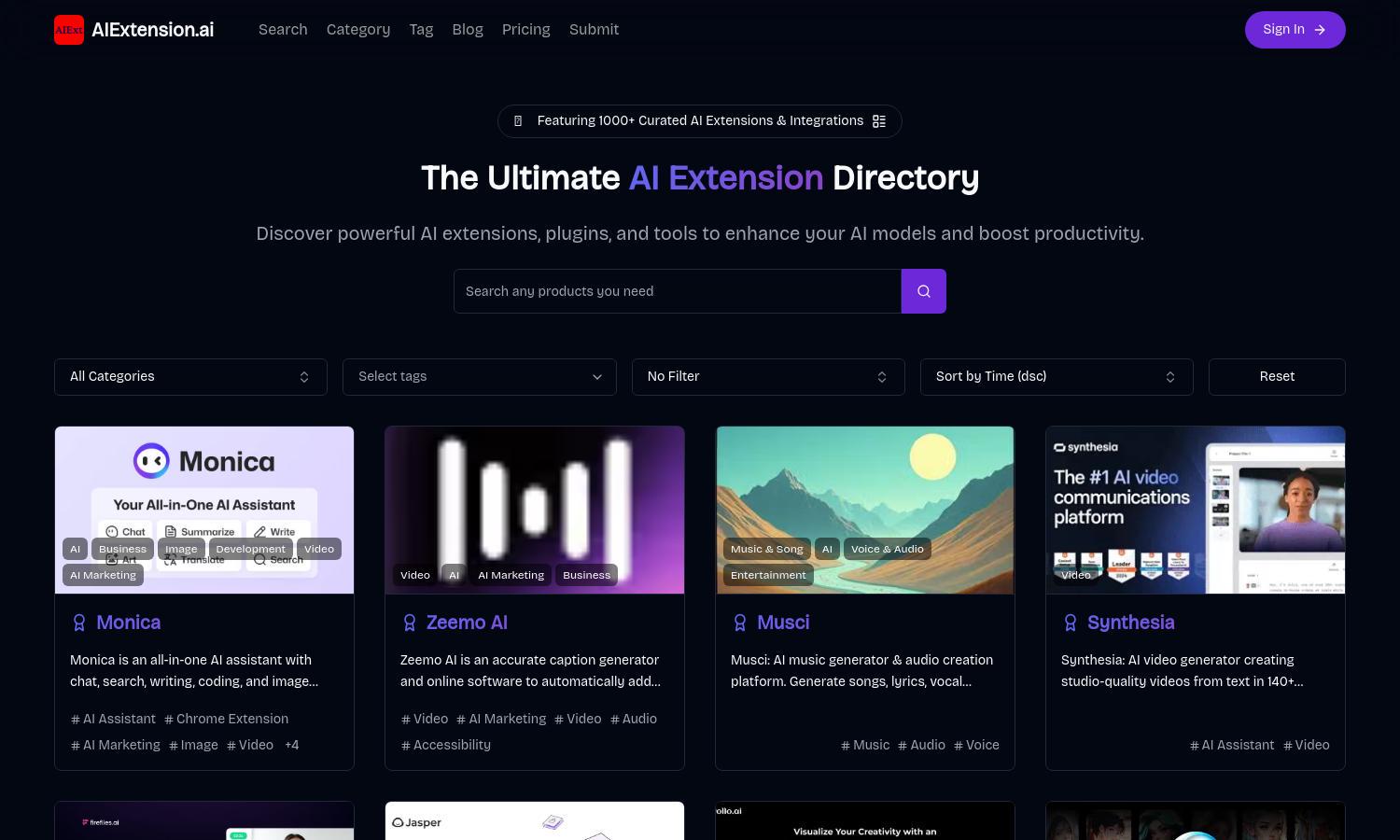Click the Jasper card thumbnail
The height and width of the screenshot is (840, 1400).
point(535,820)
